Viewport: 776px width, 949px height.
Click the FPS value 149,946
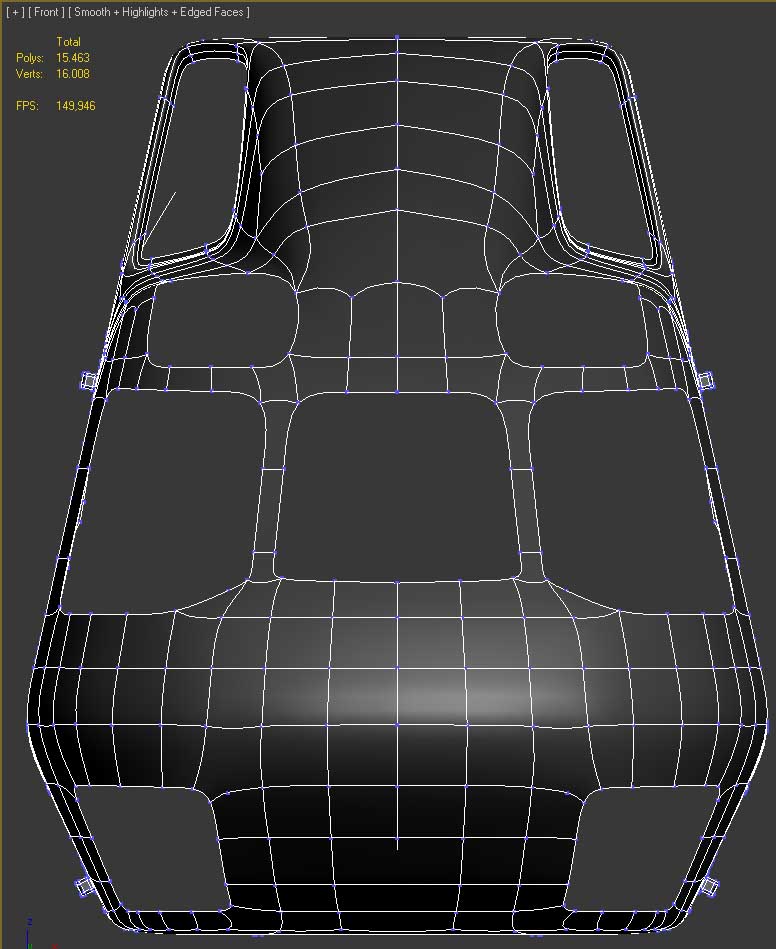[x=76, y=106]
